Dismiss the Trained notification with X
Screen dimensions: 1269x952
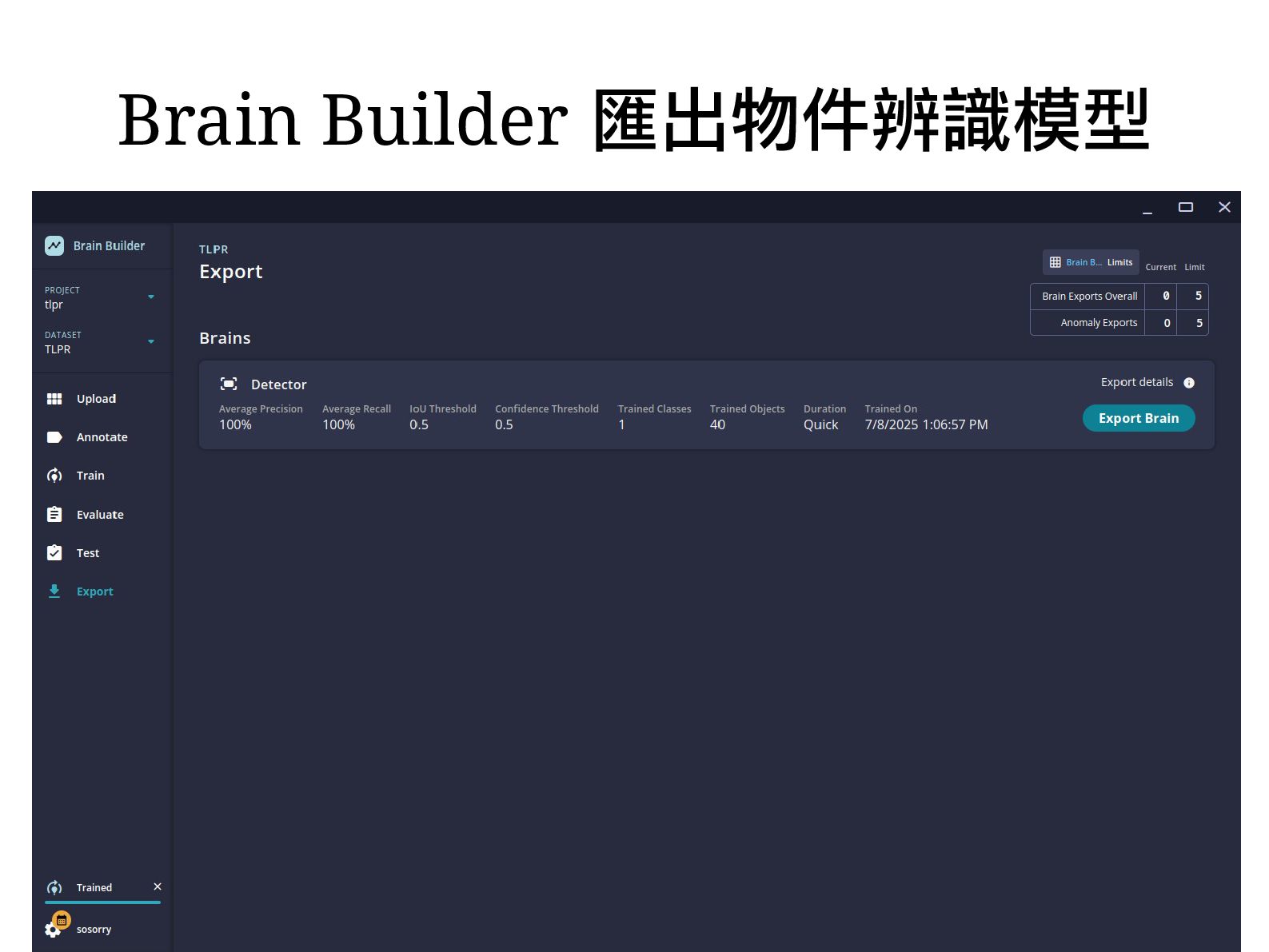click(158, 886)
